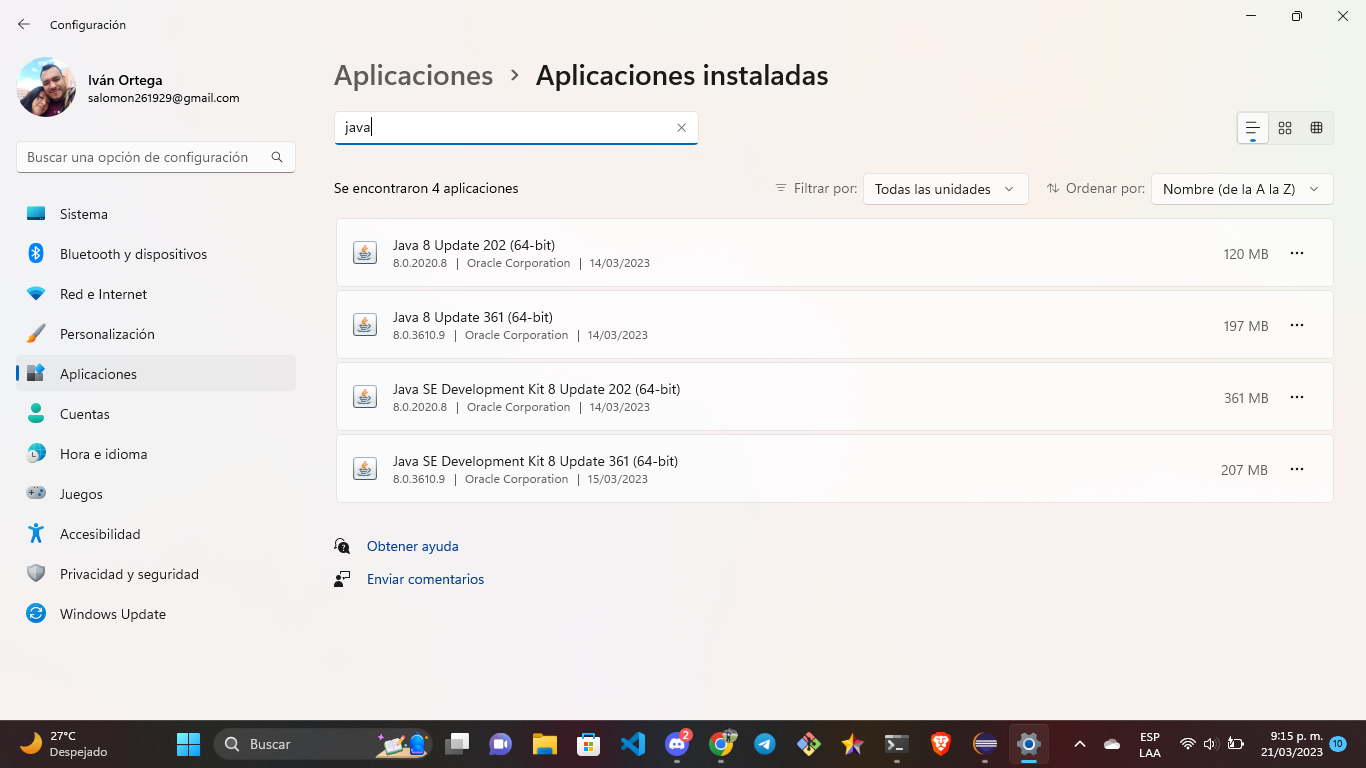Click the Obtener ayuda link
This screenshot has height=768, width=1366.
tap(412, 546)
